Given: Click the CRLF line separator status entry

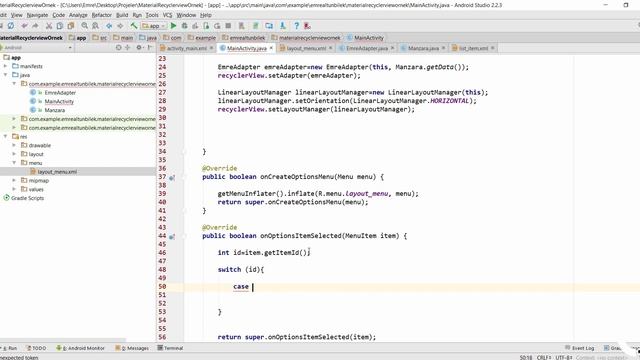Looking at the screenshot, I should click(544, 358).
